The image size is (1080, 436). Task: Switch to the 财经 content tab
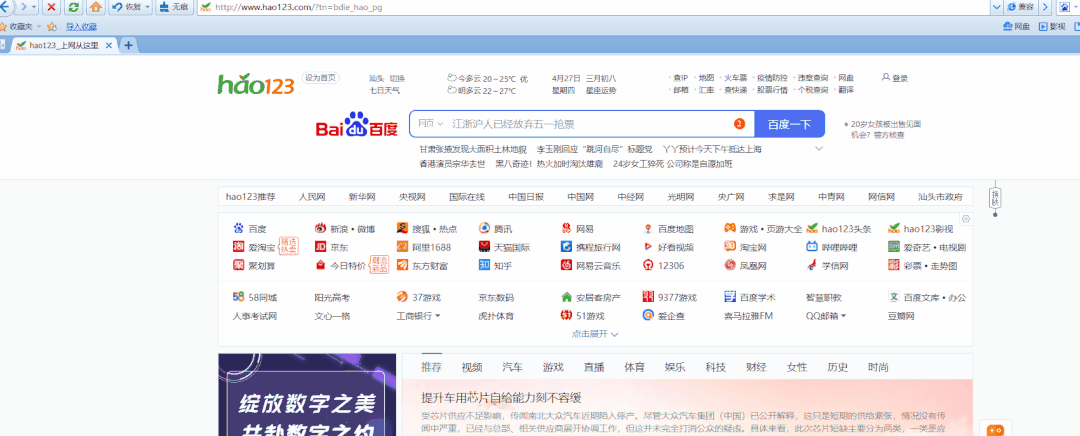click(x=756, y=367)
